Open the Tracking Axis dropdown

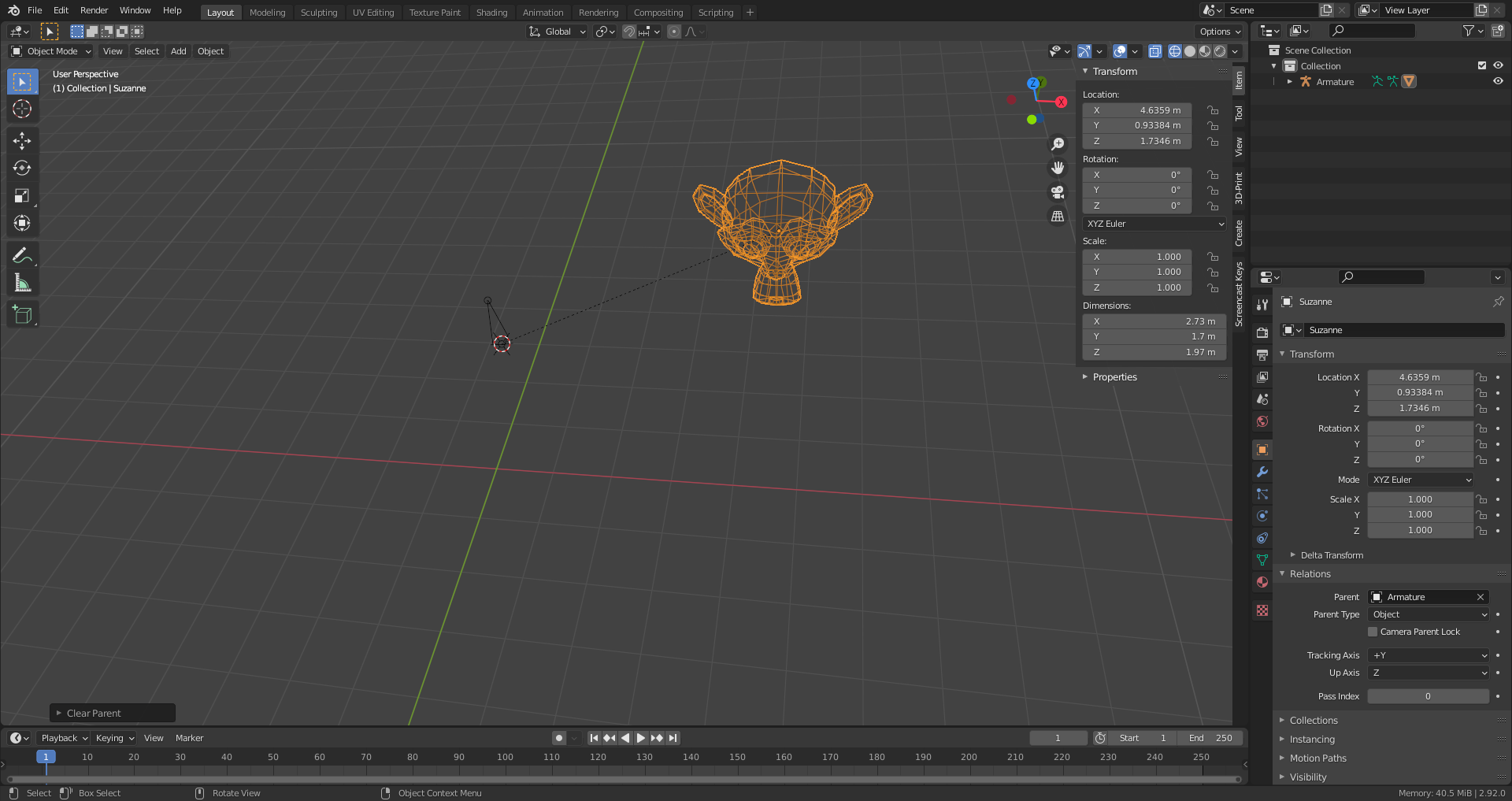[1429, 655]
